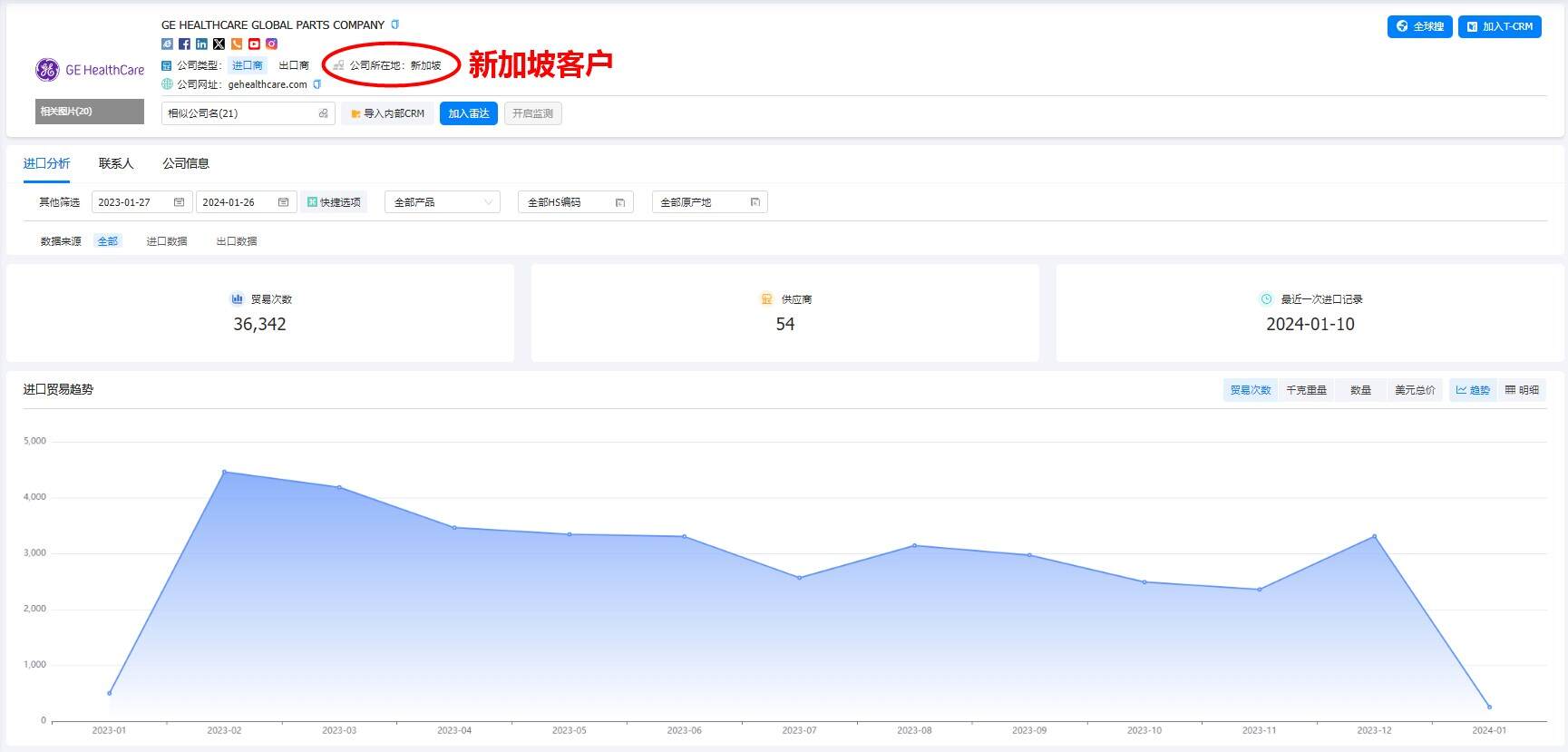
Task: Set data source to 出口数据
Action: pyautogui.click(x=237, y=241)
